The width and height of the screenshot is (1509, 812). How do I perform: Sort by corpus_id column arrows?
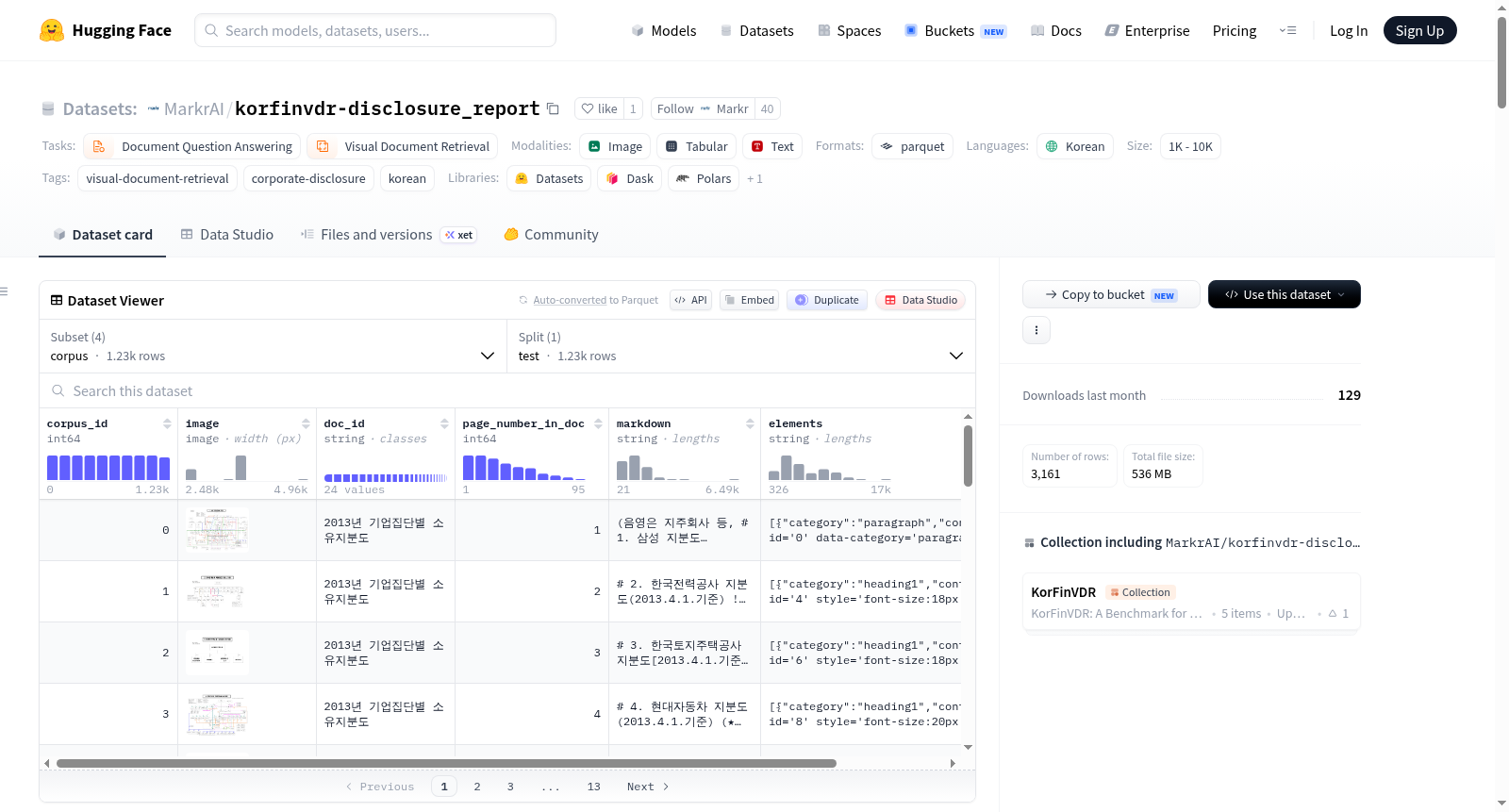(167, 424)
